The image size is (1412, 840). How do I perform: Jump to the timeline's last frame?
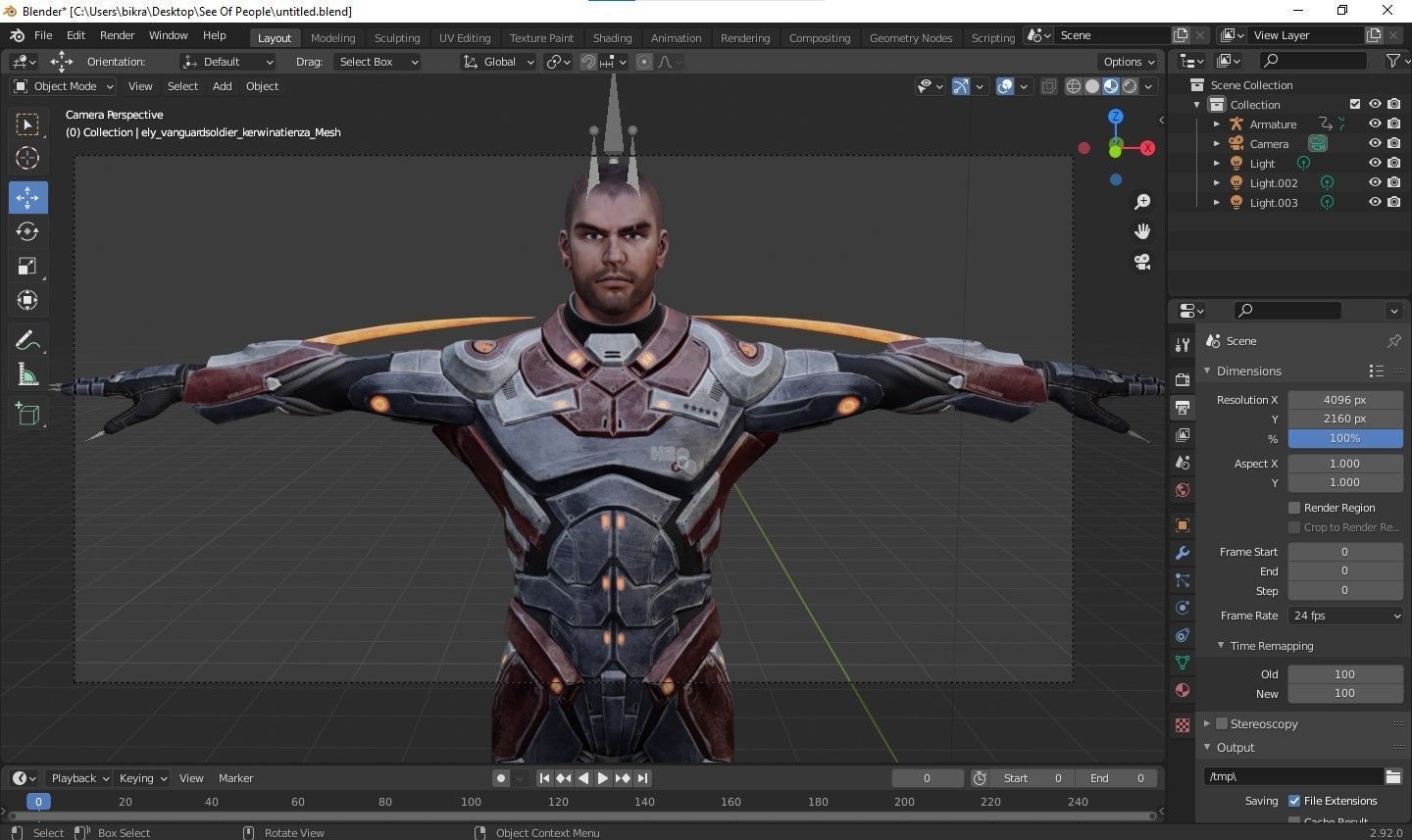point(642,778)
